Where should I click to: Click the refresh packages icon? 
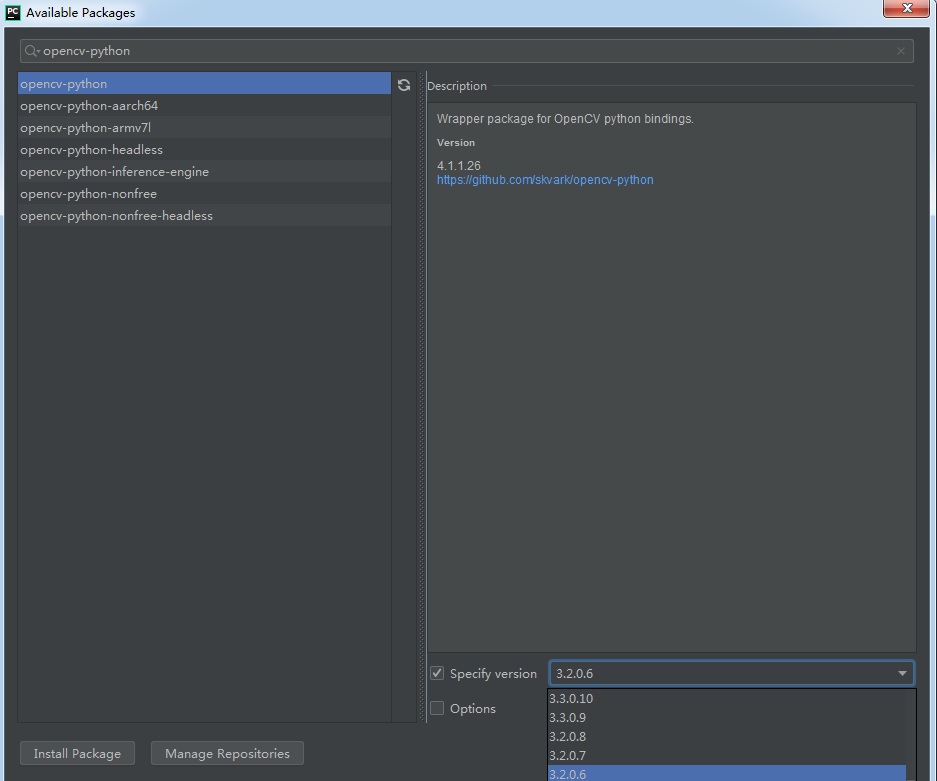pyautogui.click(x=404, y=85)
